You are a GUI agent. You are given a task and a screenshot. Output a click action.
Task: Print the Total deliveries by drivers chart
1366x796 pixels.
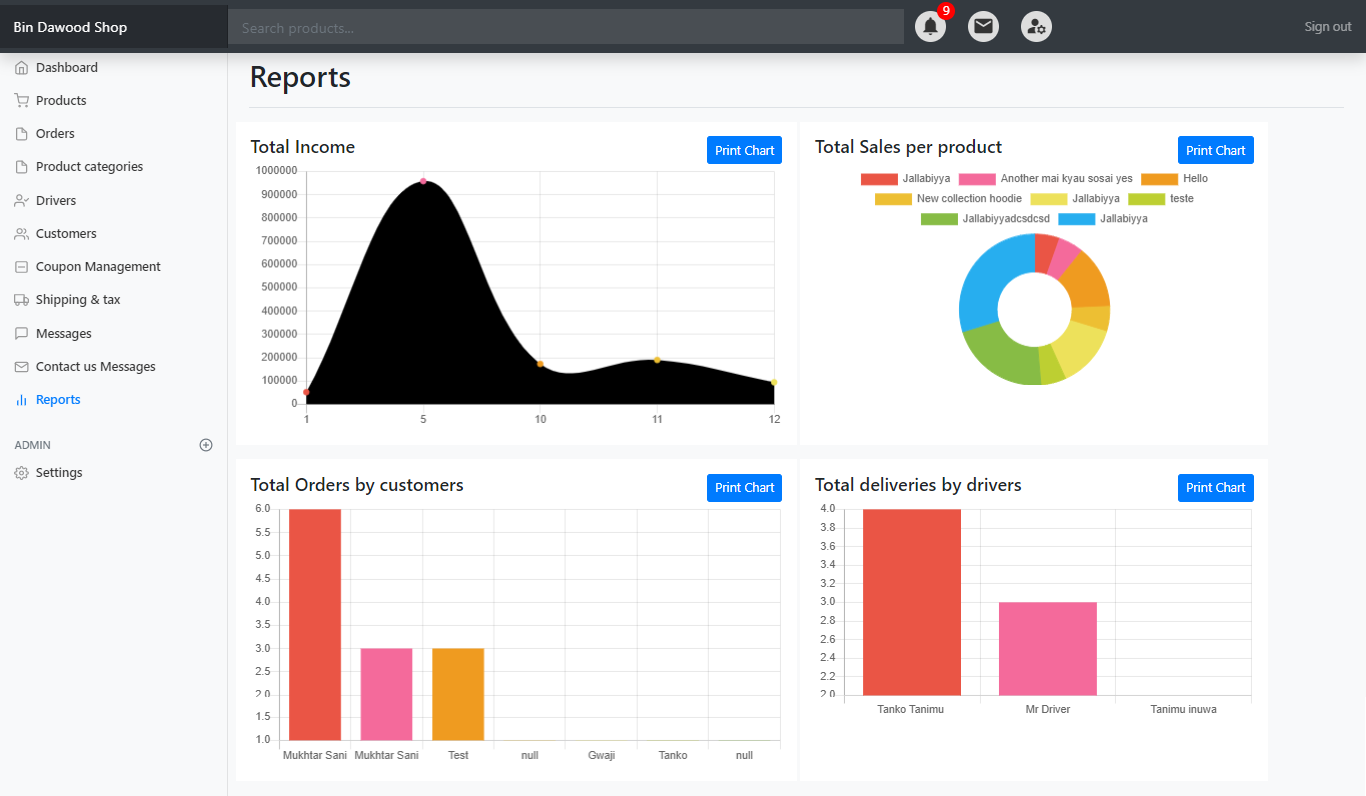click(x=1215, y=488)
